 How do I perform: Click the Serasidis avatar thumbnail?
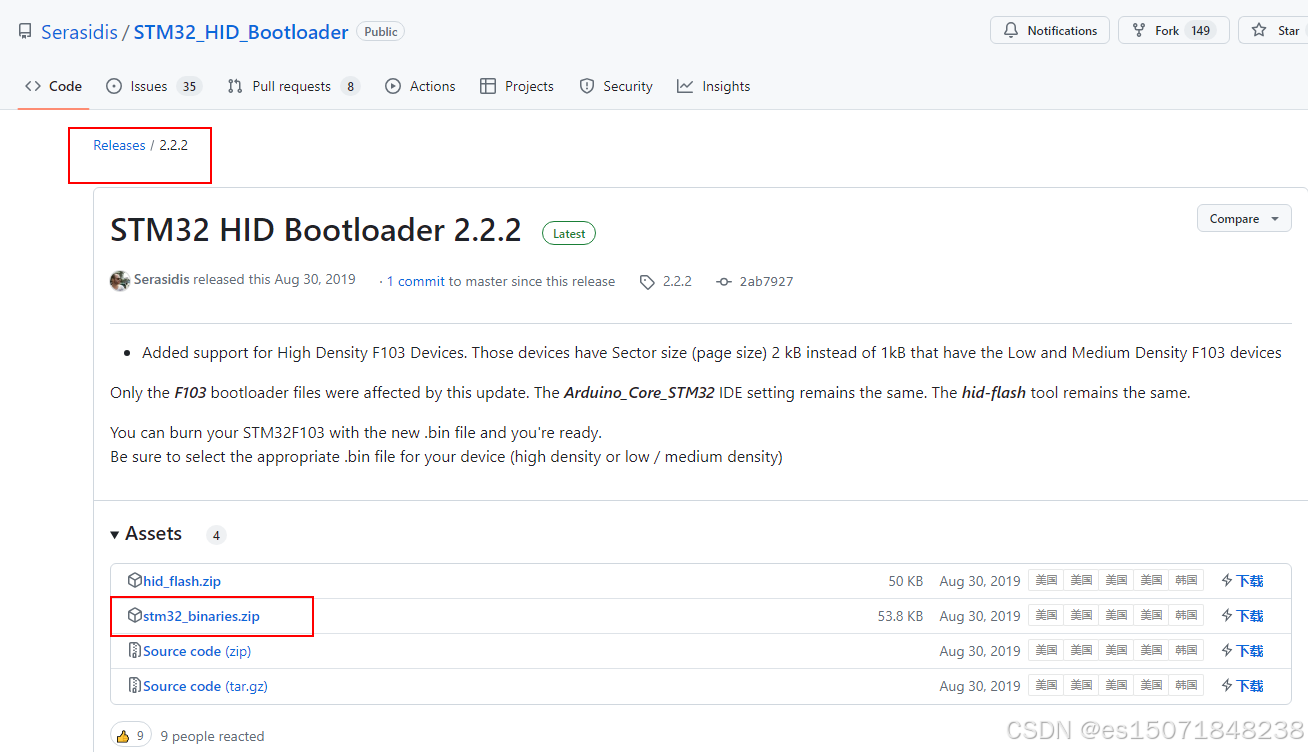[120, 281]
